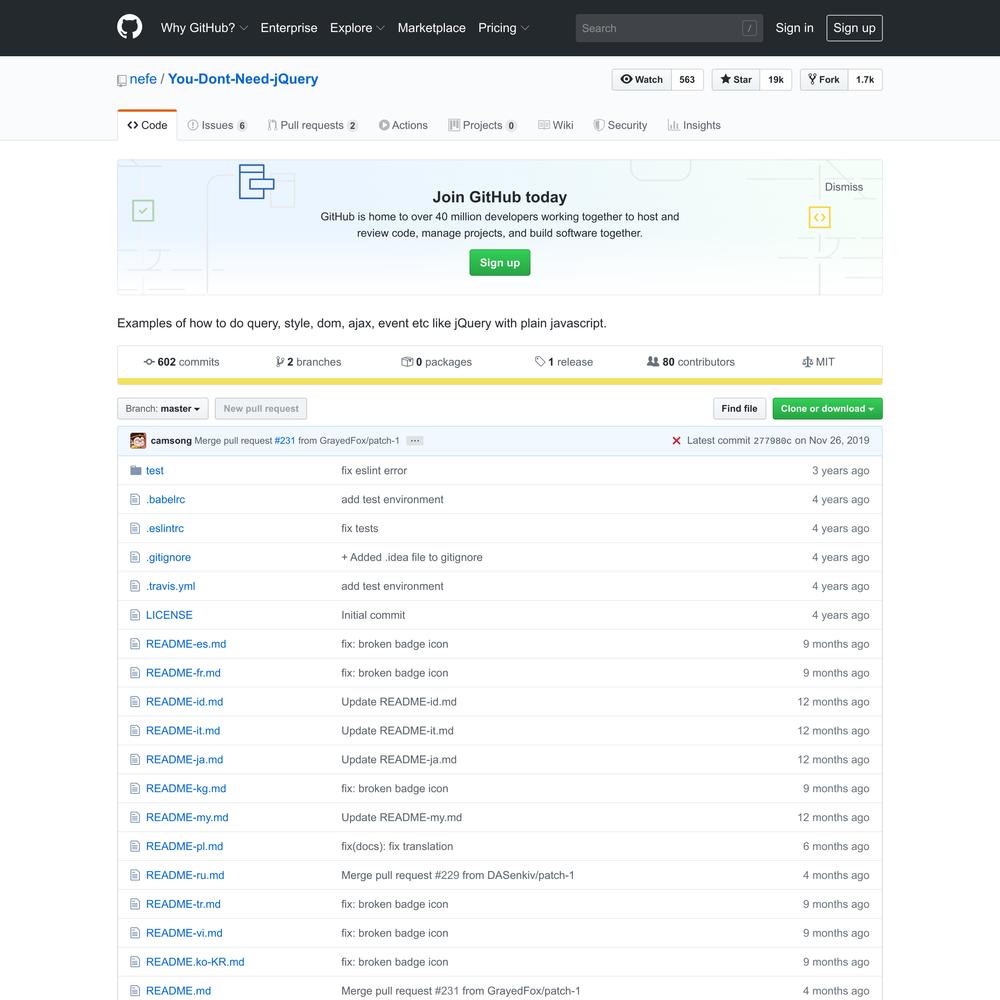Switch to the Wiki tab
This screenshot has width=1000, height=1000.
pyautogui.click(x=555, y=126)
